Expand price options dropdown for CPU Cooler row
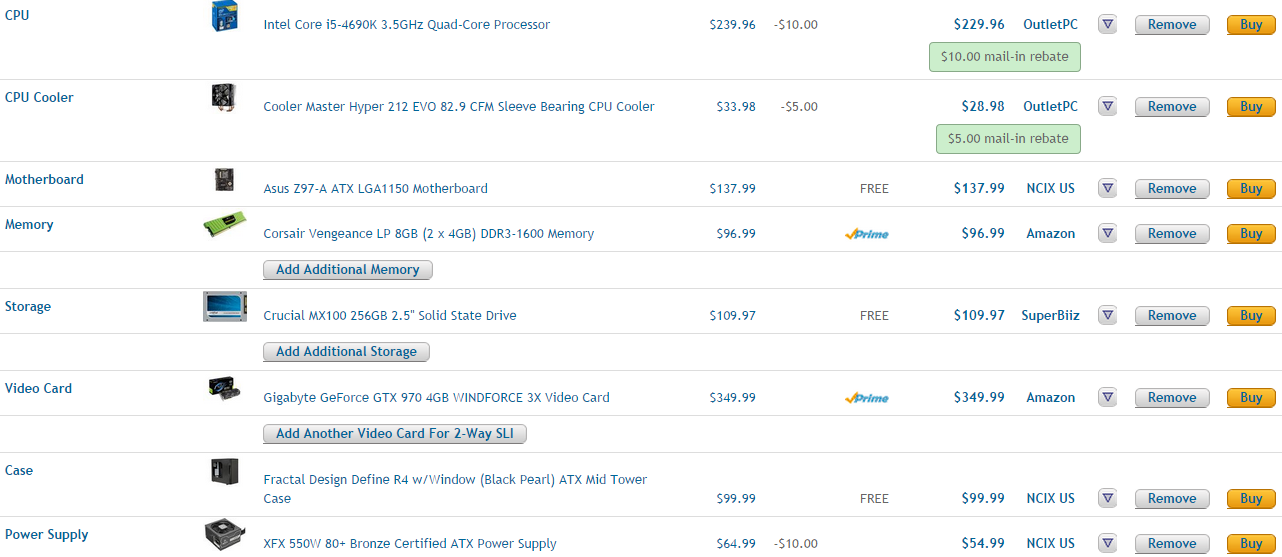Image resolution: width=1282 pixels, height=557 pixels. (x=1107, y=106)
